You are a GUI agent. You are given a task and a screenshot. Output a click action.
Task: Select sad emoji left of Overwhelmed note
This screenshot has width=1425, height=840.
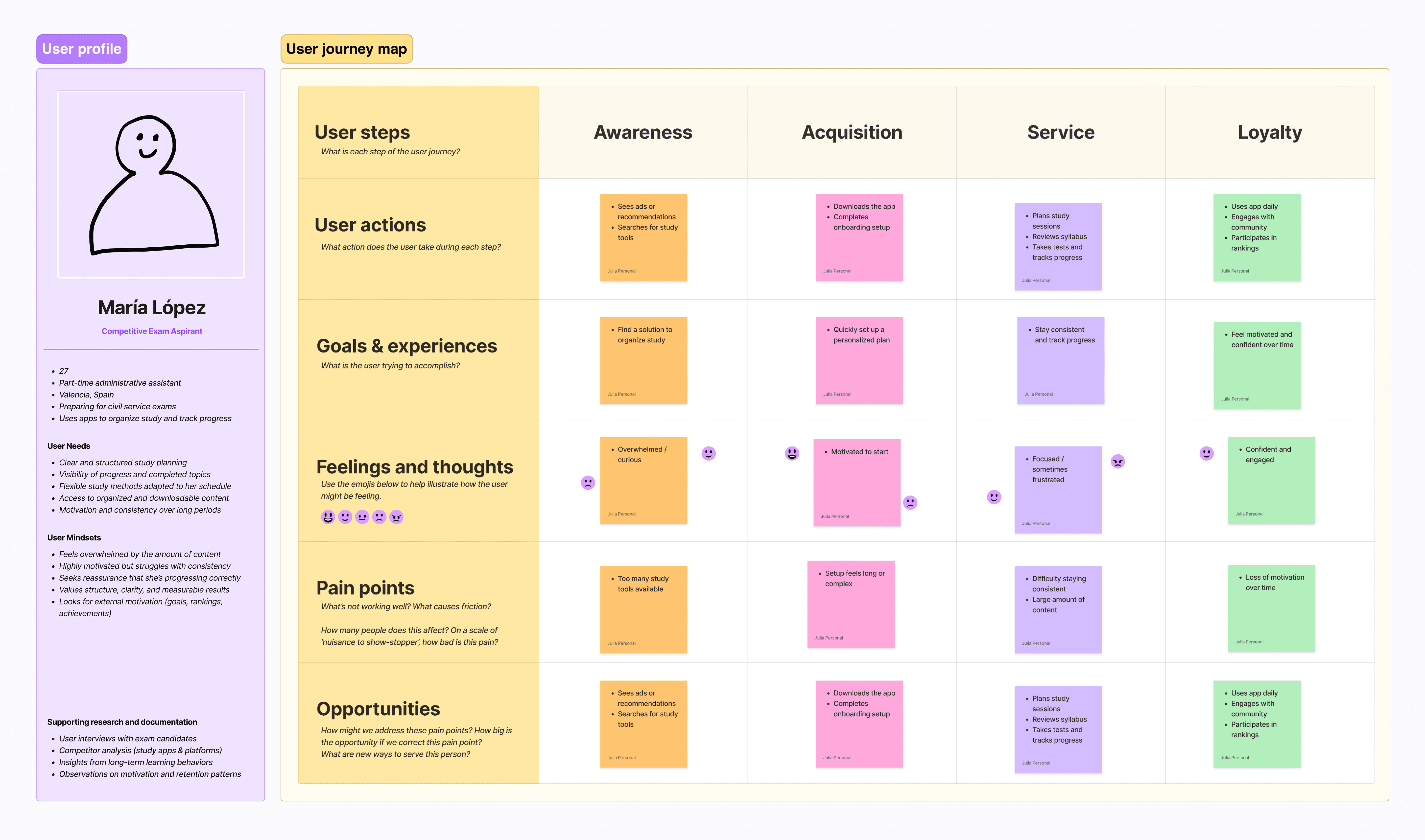(588, 483)
